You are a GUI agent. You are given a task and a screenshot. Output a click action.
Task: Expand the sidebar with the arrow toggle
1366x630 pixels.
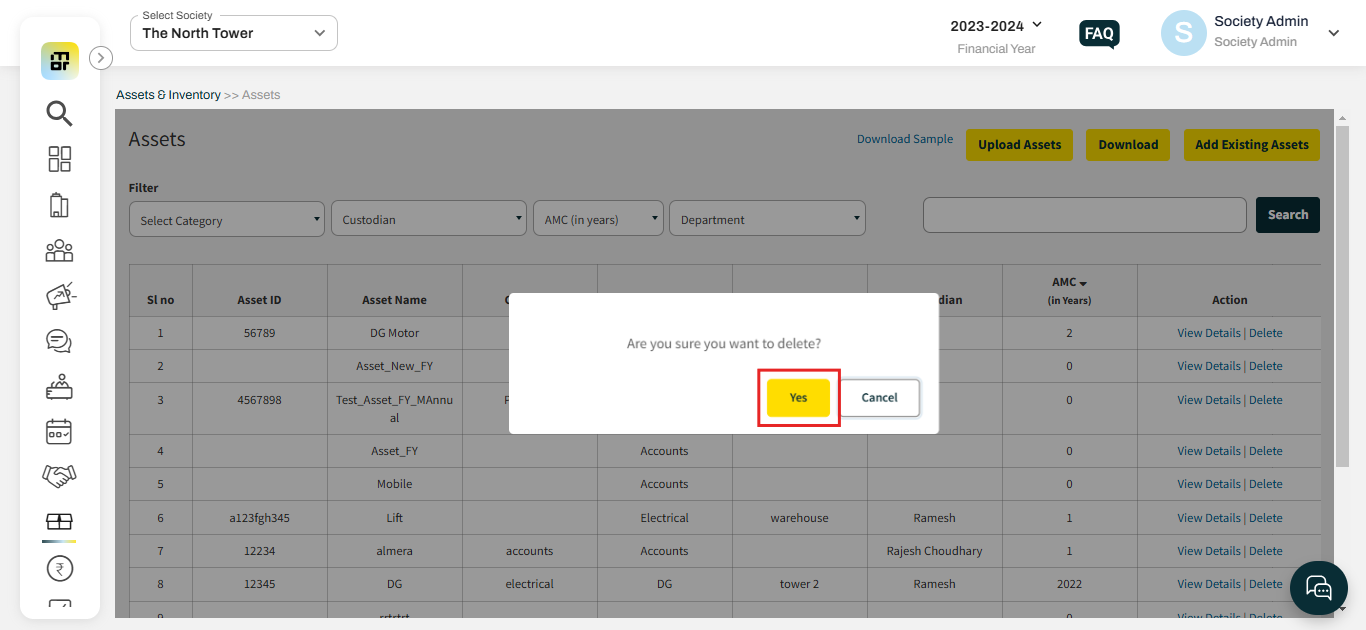(x=101, y=58)
